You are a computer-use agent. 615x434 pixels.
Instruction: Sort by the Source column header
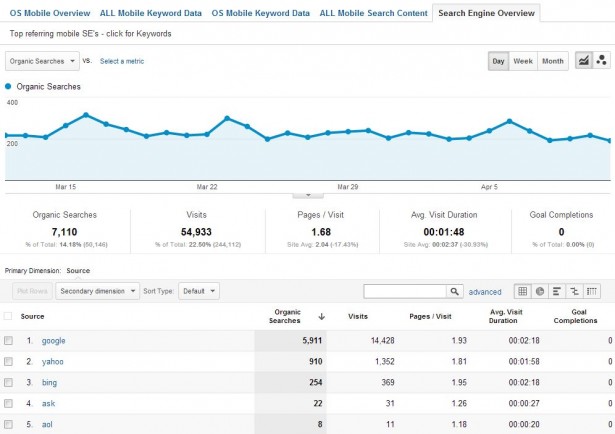tap(32, 316)
